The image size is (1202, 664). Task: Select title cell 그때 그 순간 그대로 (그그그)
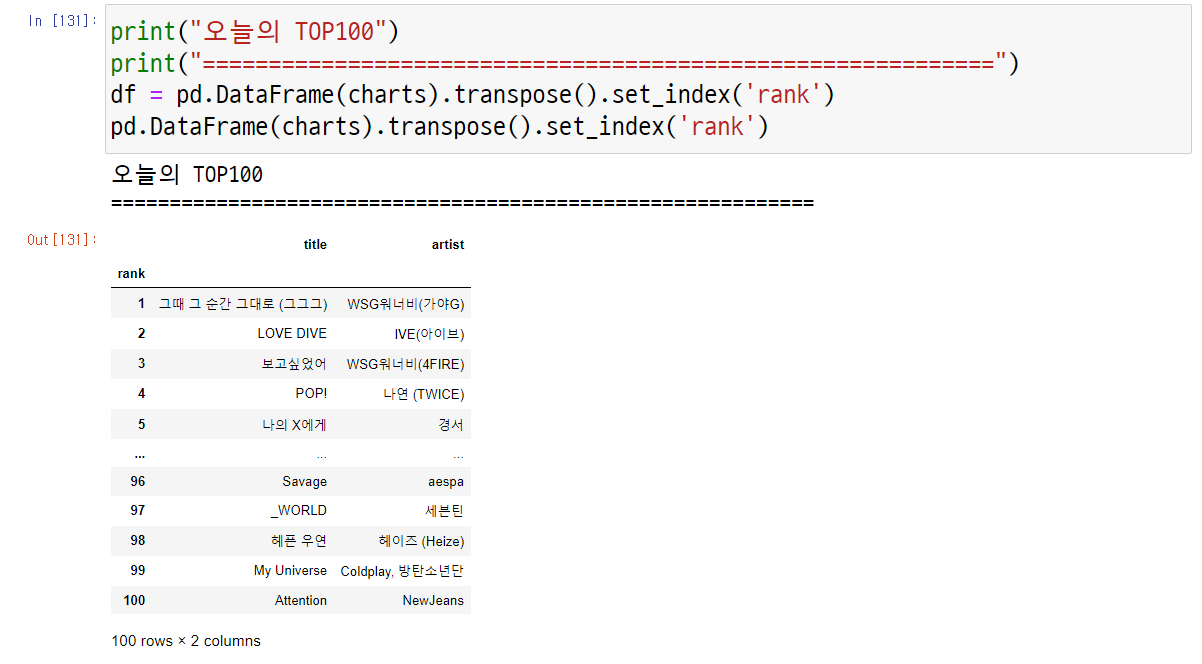(x=243, y=303)
